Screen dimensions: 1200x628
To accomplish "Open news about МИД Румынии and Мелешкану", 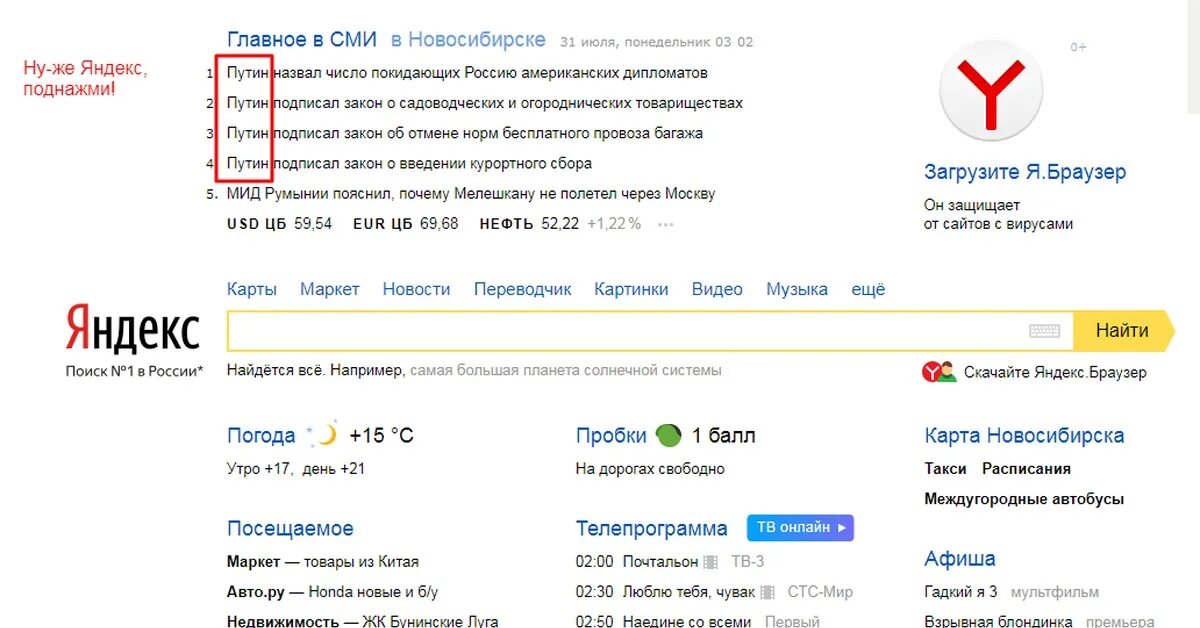I will point(471,194).
